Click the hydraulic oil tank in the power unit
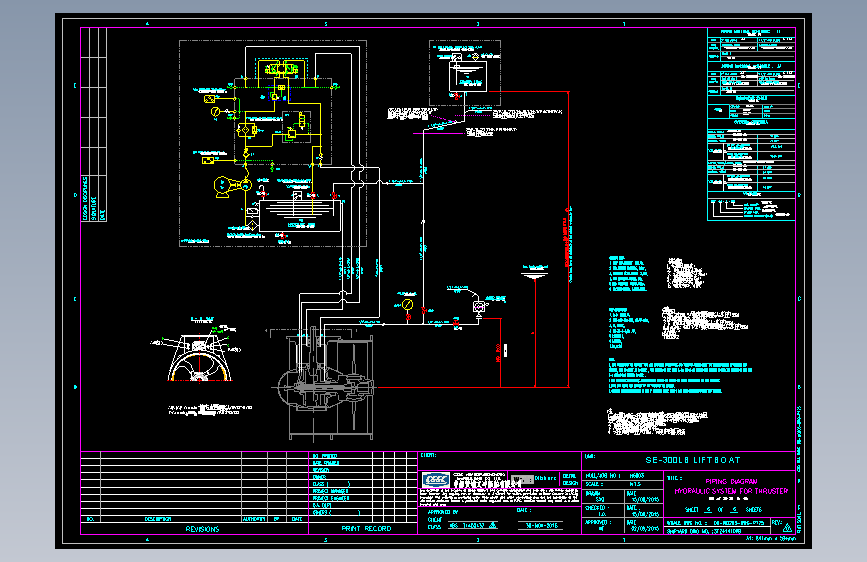 (x=301, y=216)
